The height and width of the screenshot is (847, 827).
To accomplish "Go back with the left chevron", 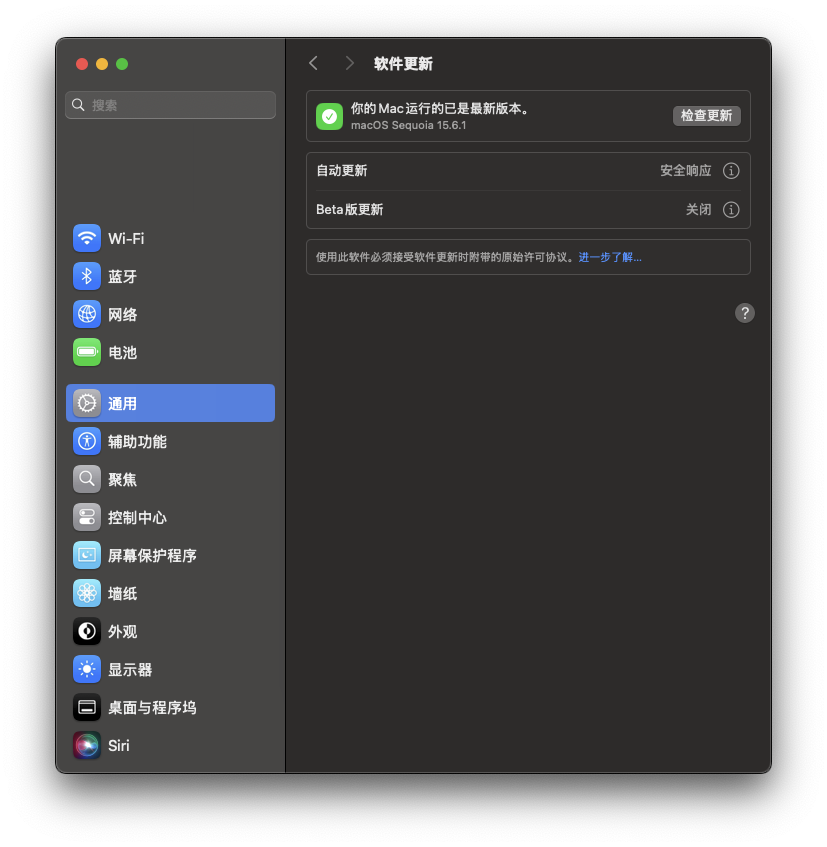I will (313, 63).
